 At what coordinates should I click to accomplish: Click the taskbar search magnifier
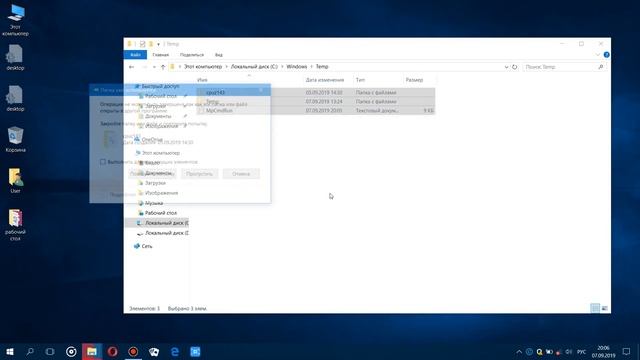(30, 351)
